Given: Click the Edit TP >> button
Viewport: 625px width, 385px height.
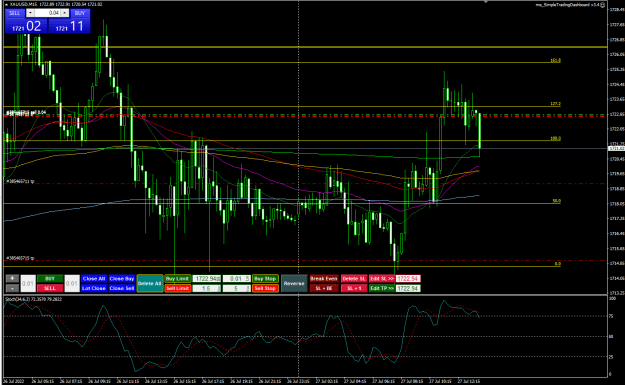Looking at the screenshot, I should [x=382, y=288].
